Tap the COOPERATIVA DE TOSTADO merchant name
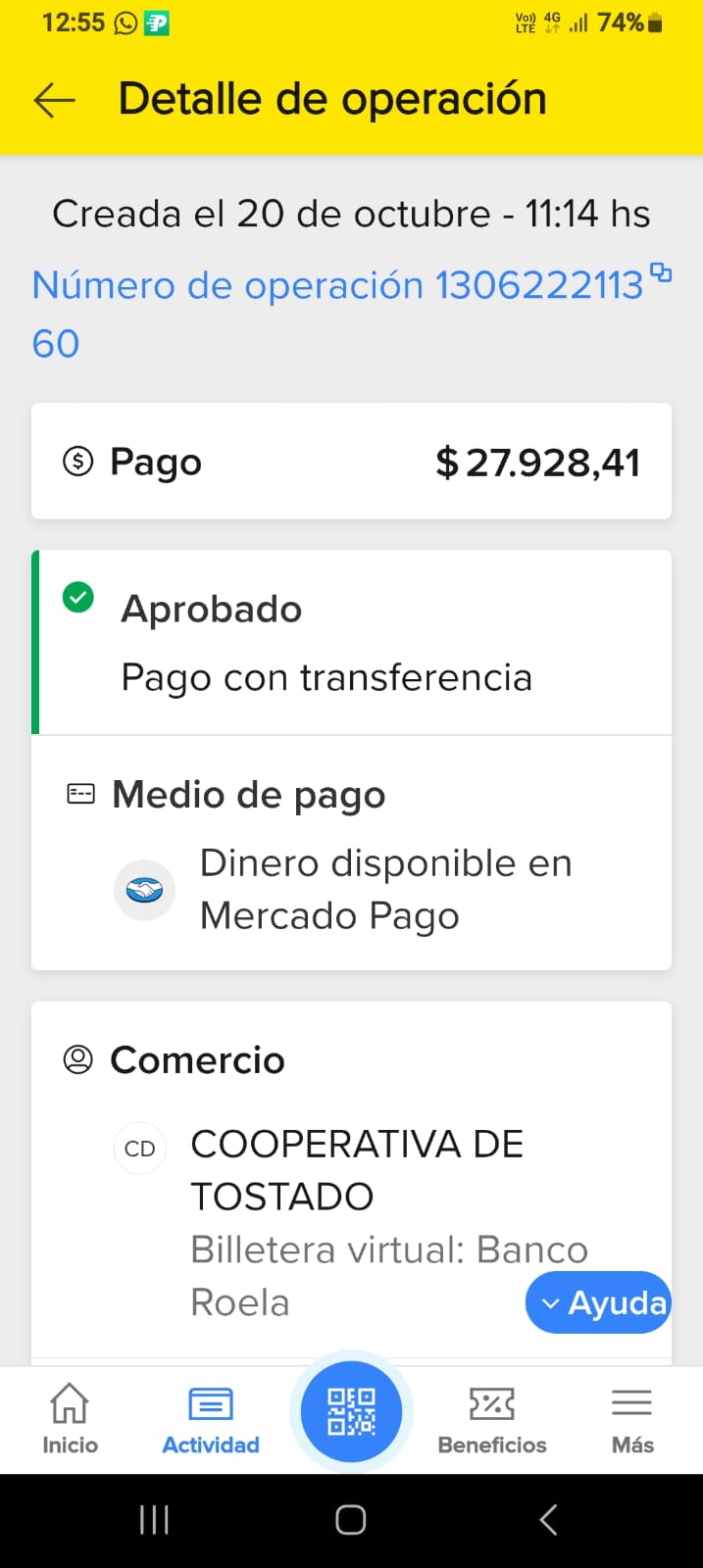The image size is (703, 1568). [357, 1170]
